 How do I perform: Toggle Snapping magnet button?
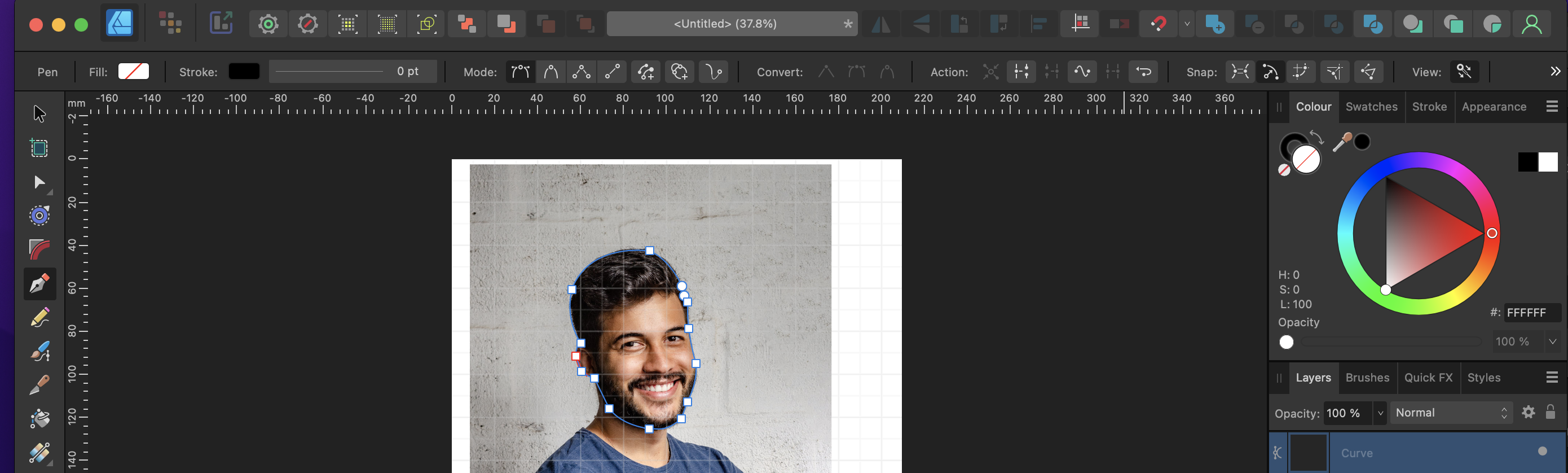pos(1158,24)
